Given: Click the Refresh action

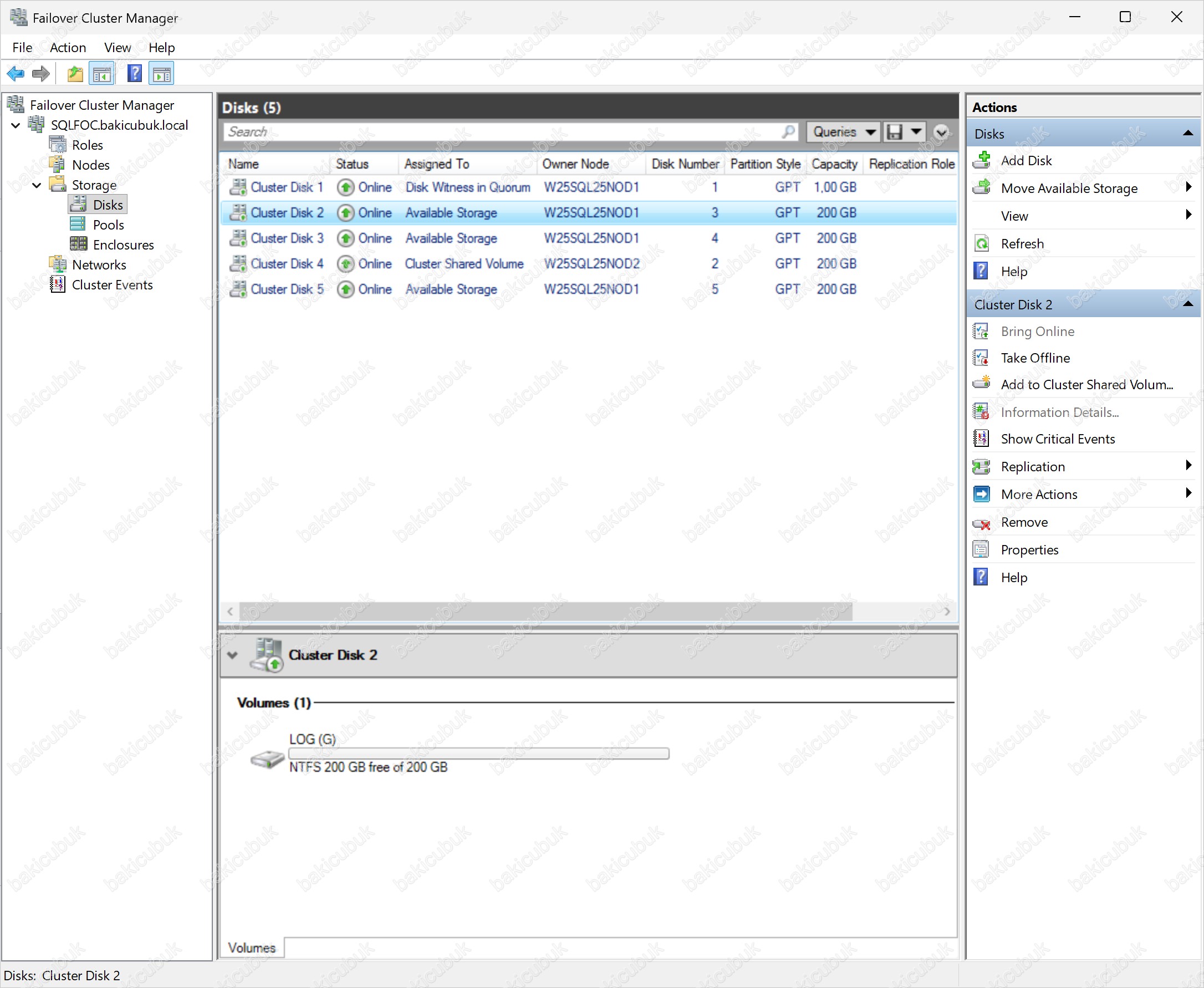Looking at the screenshot, I should [1022, 243].
